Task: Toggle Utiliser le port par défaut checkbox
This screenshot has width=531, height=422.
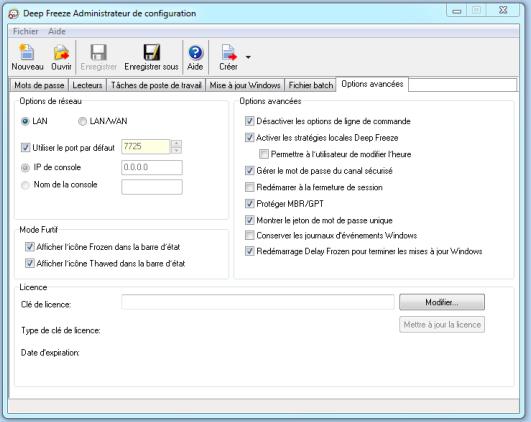Action: click(x=25, y=147)
